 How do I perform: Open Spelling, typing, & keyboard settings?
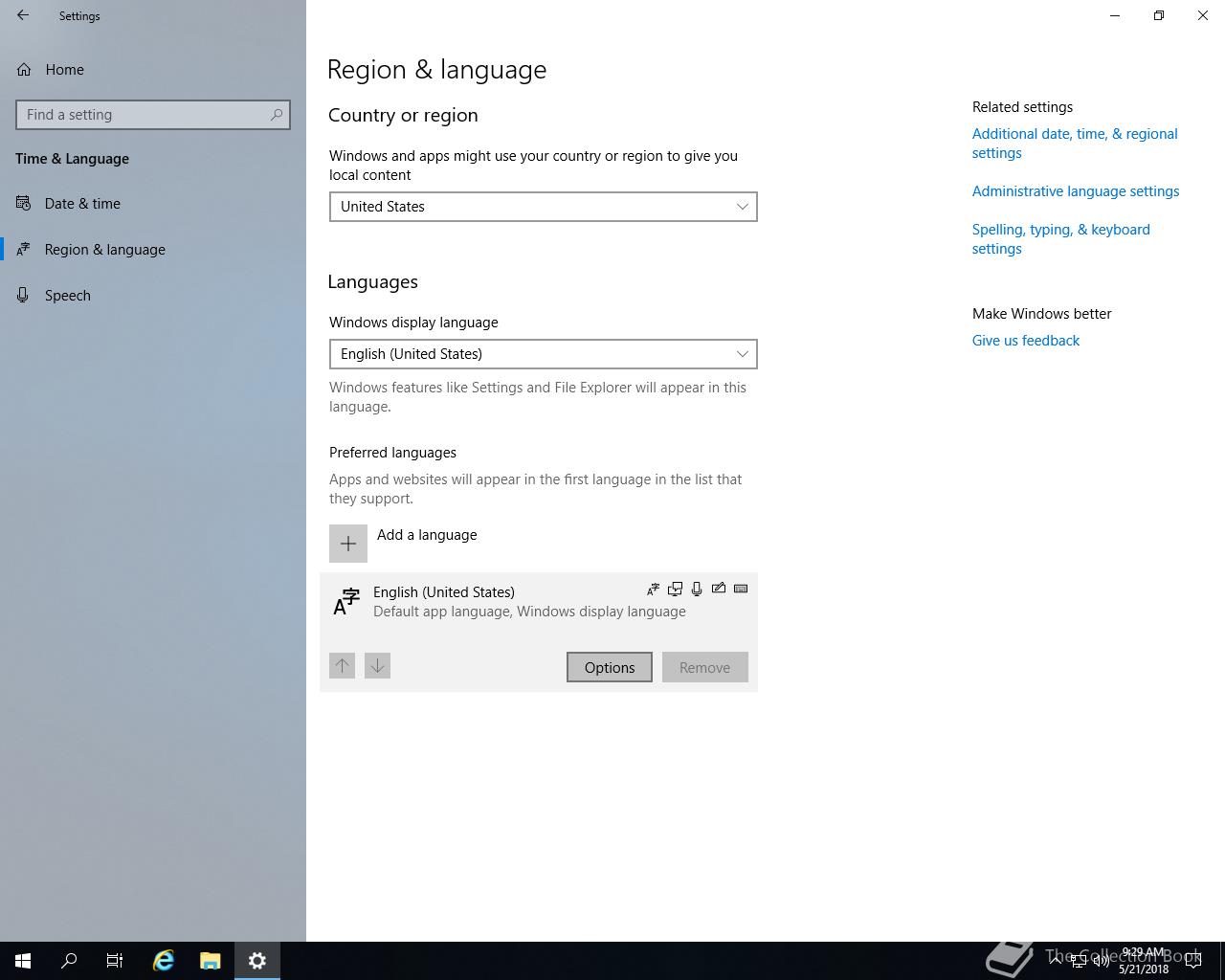1061,239
